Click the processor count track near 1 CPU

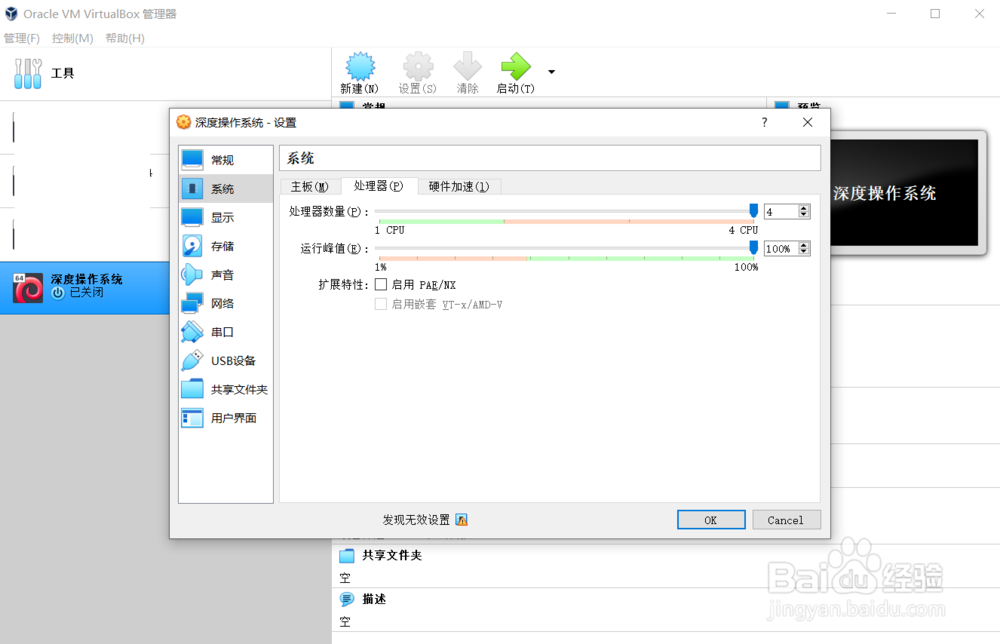click(x=381, y=211)
